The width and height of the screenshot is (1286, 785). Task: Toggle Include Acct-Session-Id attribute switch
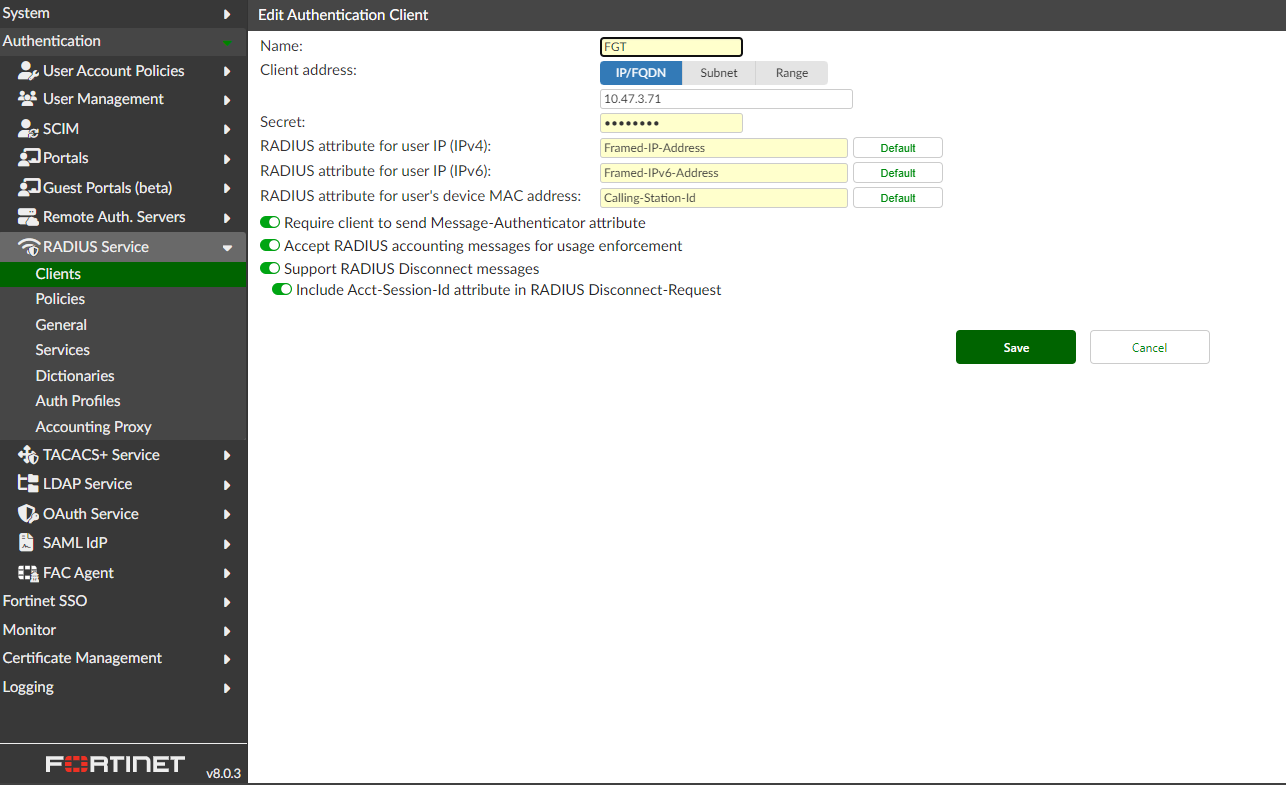[282, 290]
